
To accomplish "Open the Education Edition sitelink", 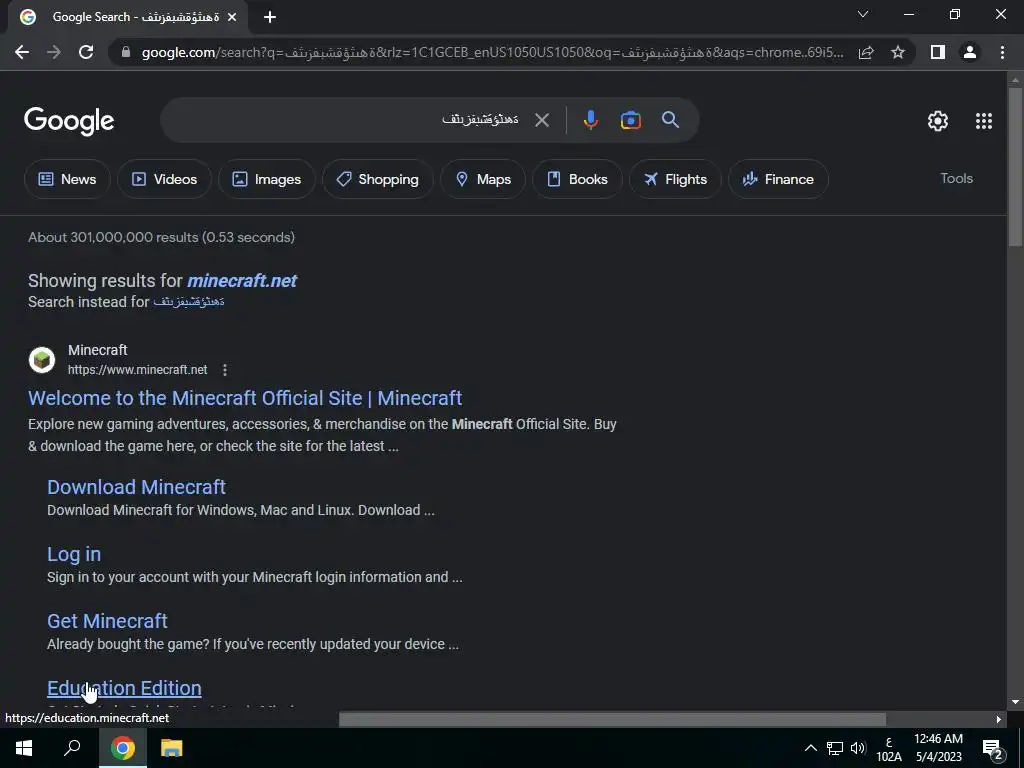I will pyautogui.click(x=124, y=688).
